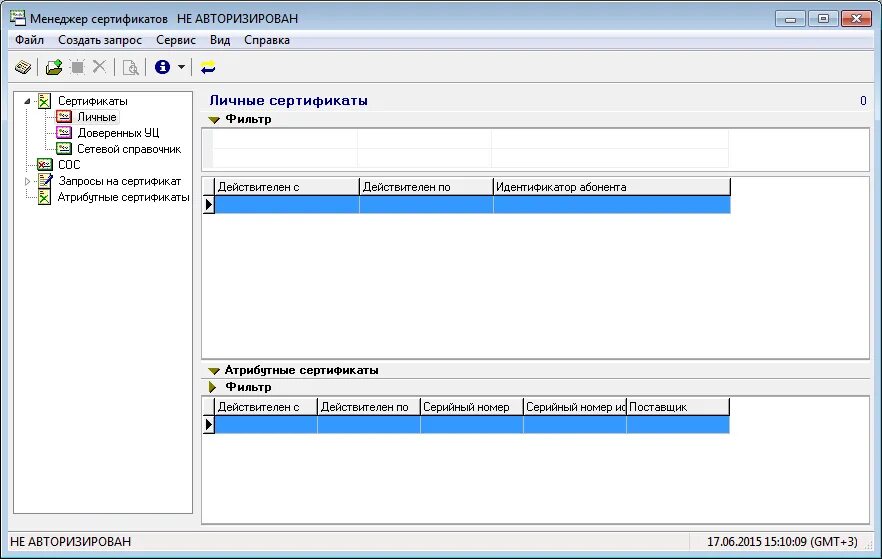This screenshot has height=559, width=882.
Task: Select Запросы на сертификат in the tree
Action: (x=120, y=181)
